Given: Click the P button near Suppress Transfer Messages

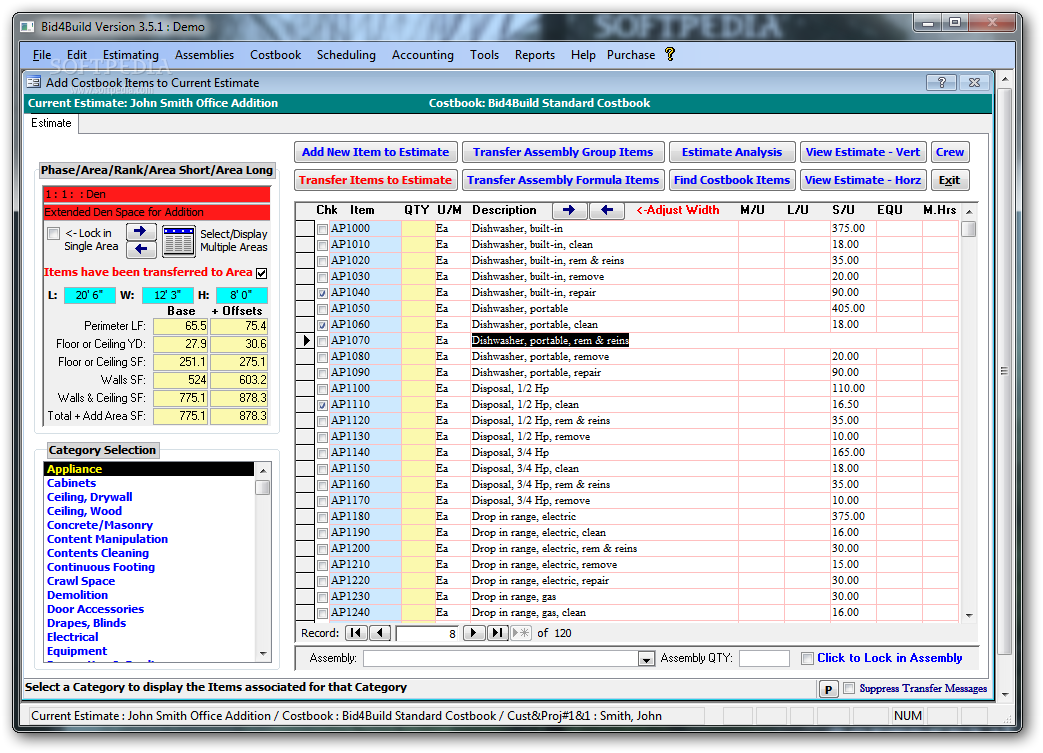Looking at the screenshot, I should coord(828,689).
